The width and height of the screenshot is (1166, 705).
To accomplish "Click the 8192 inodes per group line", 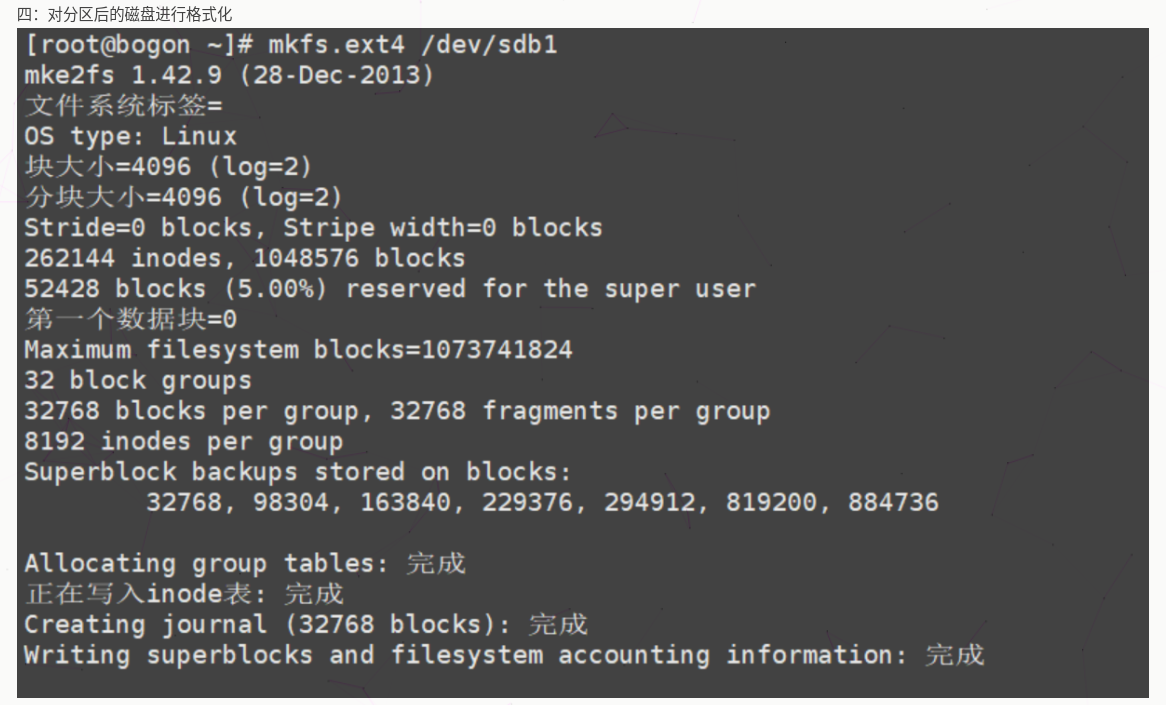I will tap(183, 442).
